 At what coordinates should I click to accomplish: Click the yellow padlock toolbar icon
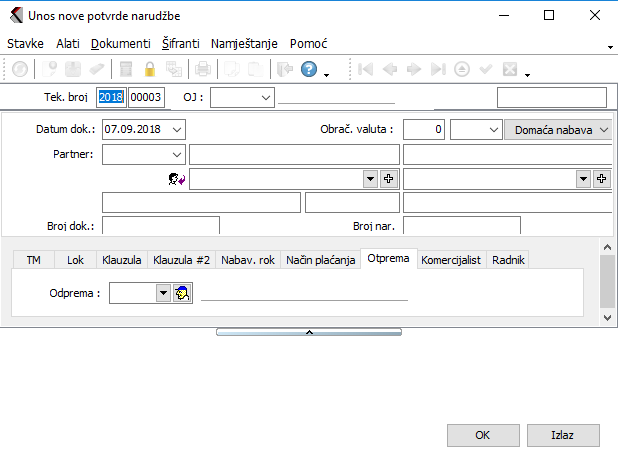pyautogui.click(x=150, y=70)
